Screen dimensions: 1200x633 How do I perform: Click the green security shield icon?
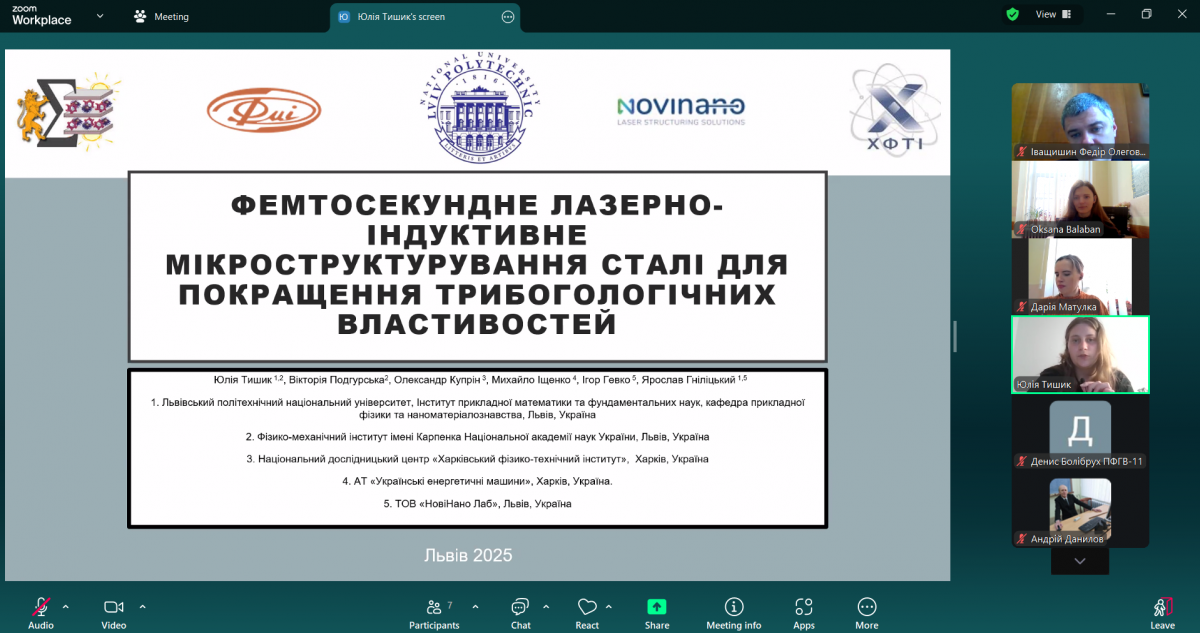1011,16
